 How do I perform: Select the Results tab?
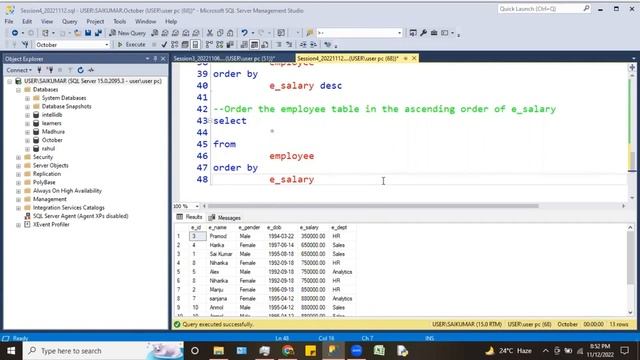click(x=189, y=217)
